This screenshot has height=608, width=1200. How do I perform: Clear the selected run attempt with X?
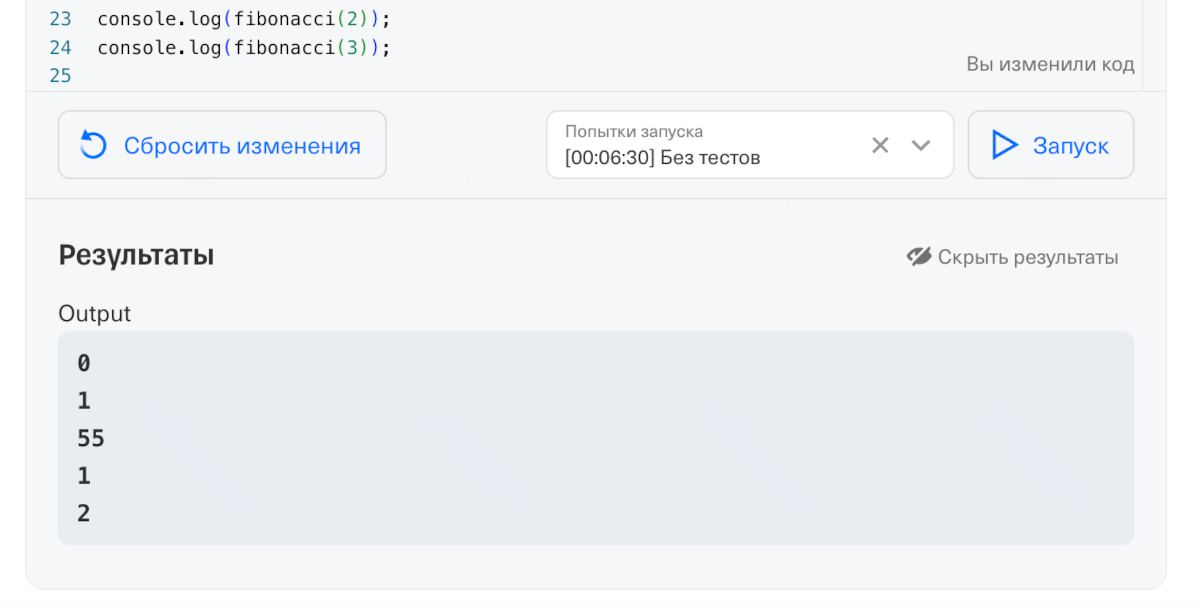pos(880,145)
